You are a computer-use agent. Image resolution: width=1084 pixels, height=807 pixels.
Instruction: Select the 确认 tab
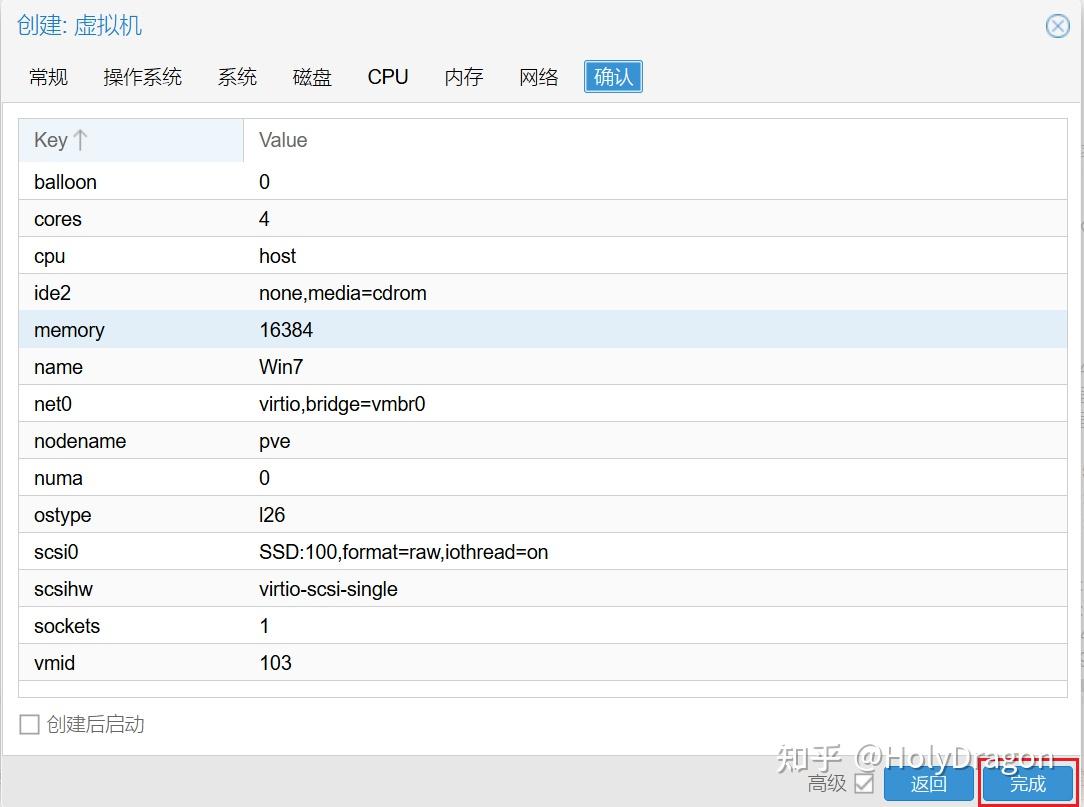(x=613, y=76)
